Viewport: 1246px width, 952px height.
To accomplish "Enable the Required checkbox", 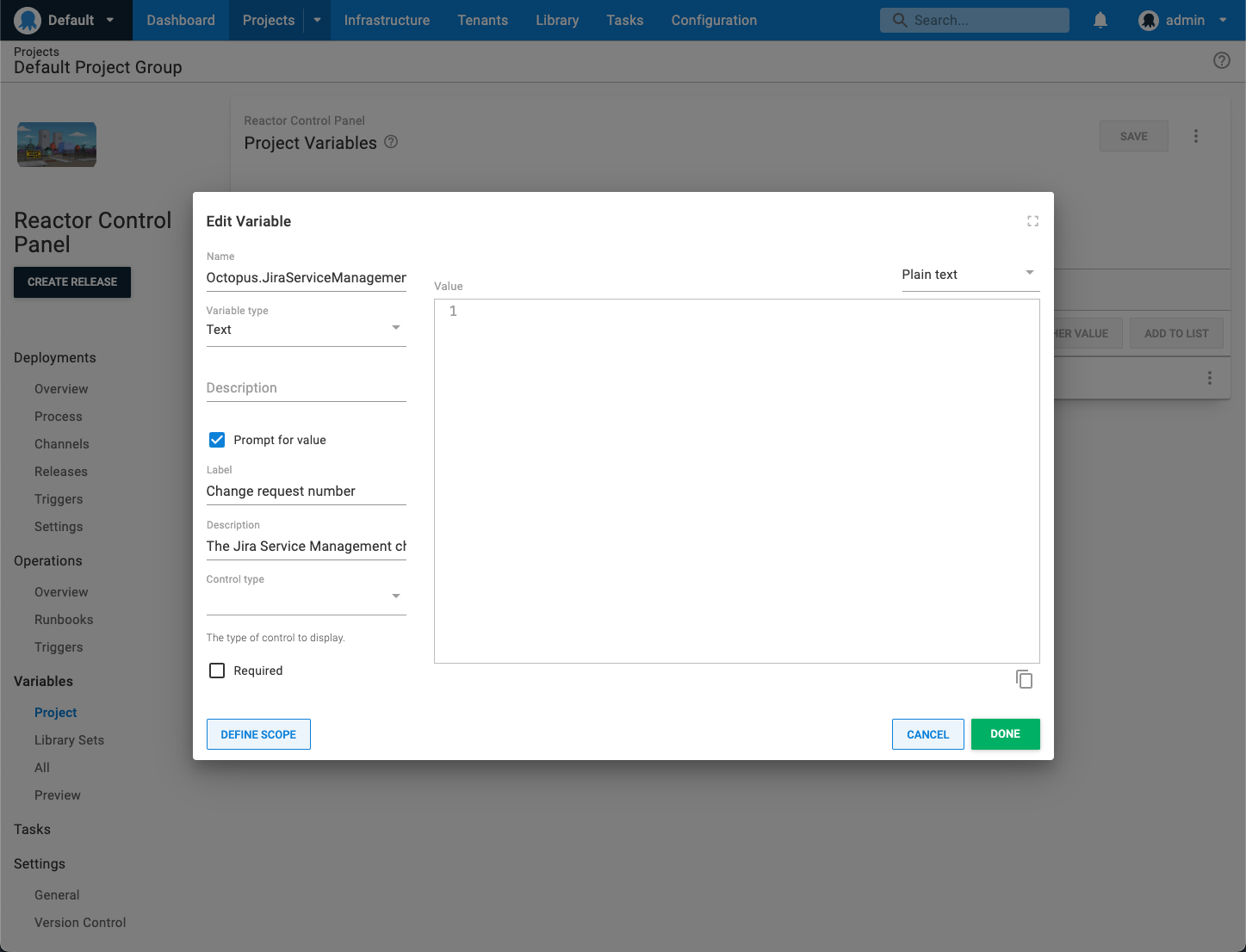I will click(216, 670).
